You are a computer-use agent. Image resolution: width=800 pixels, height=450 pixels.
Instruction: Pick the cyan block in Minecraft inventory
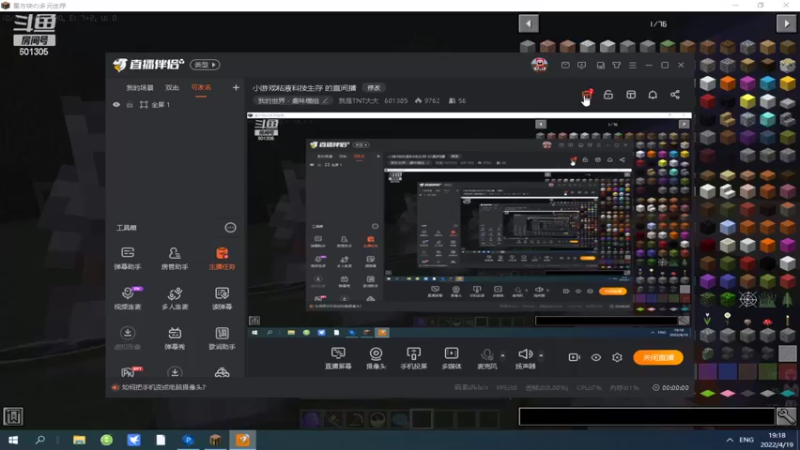(767, 83)
